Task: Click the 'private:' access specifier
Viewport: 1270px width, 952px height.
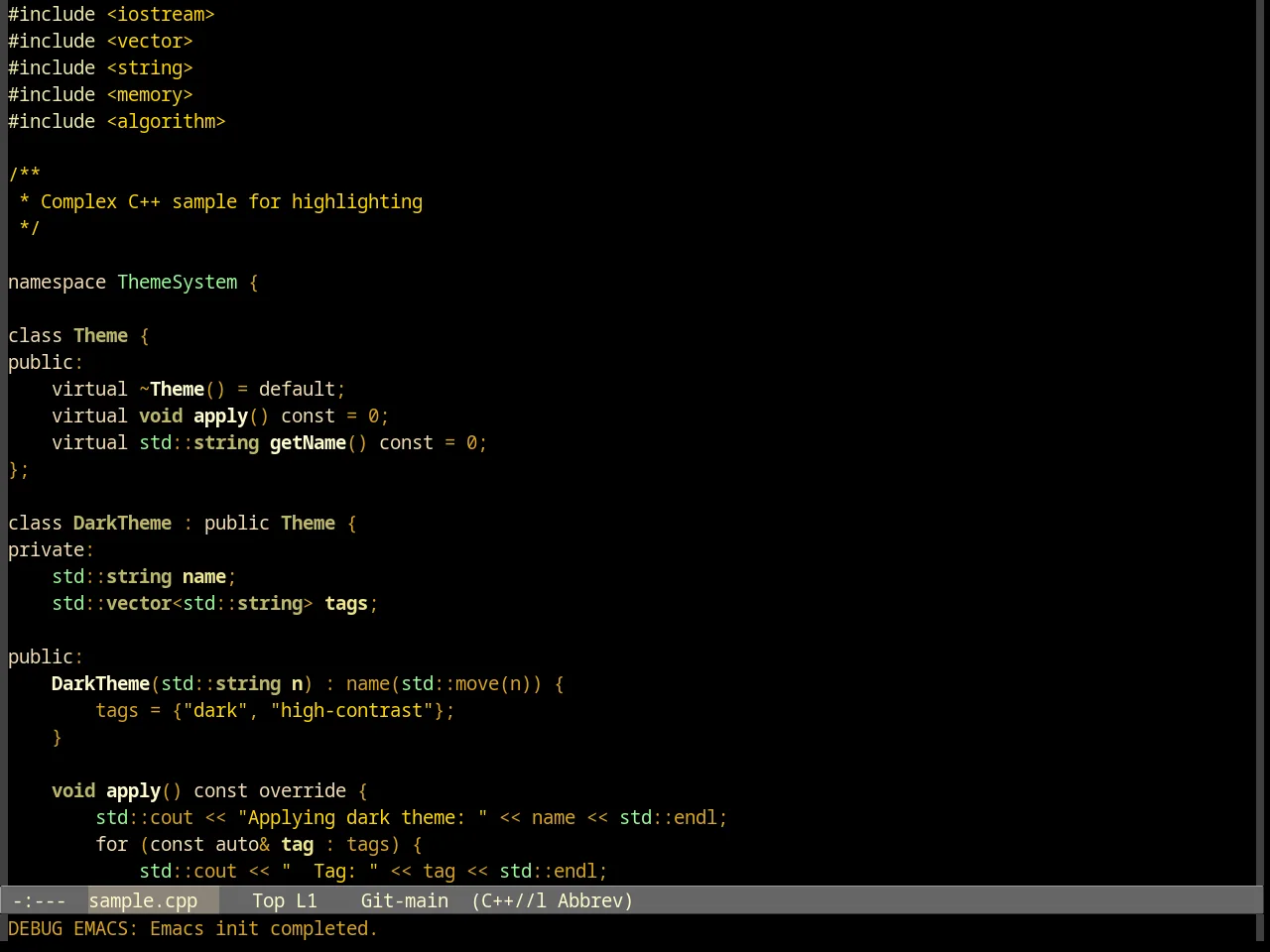Action: 51,549
